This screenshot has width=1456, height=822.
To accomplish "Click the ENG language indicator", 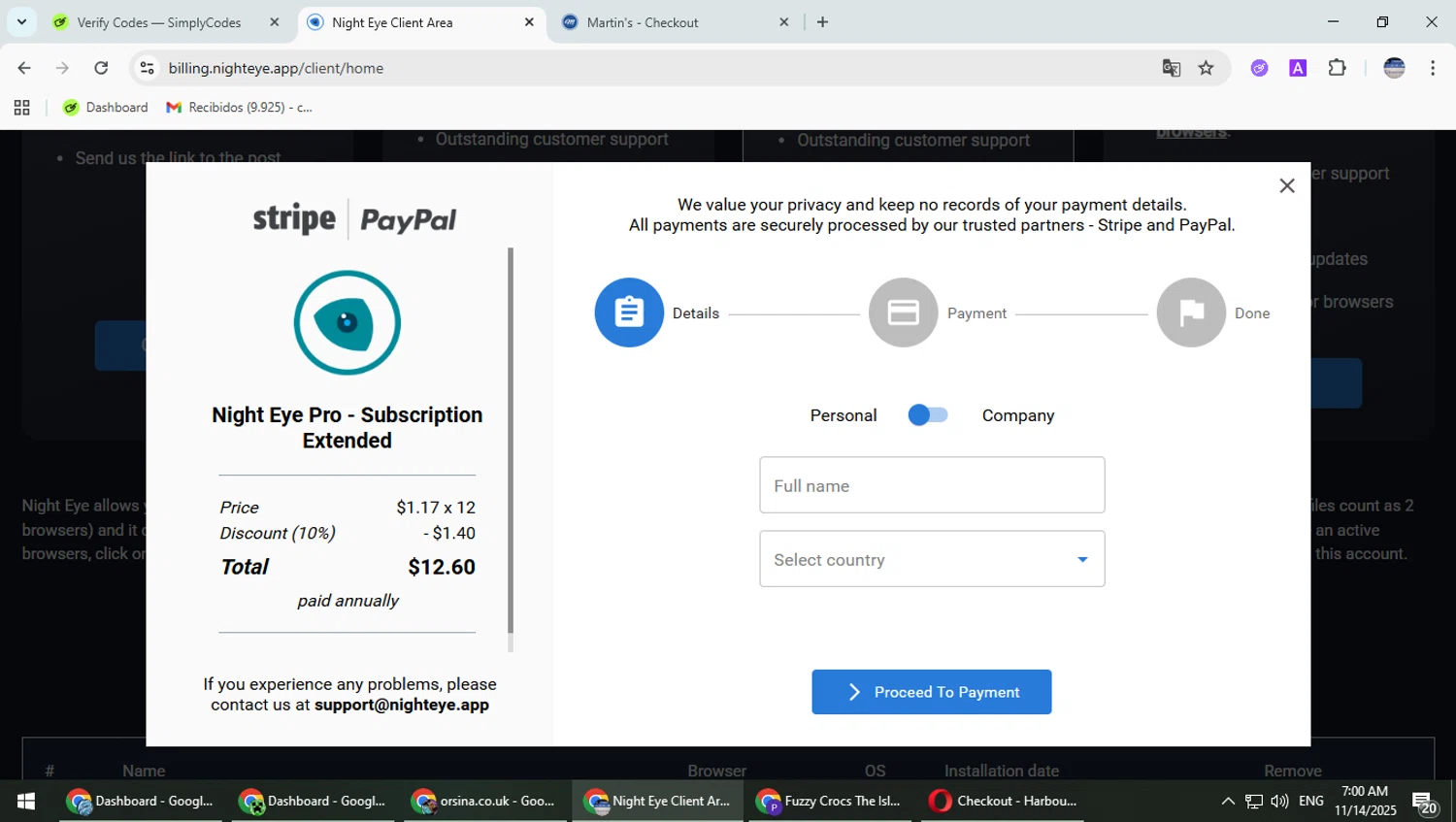I will tap(1311, 802).
